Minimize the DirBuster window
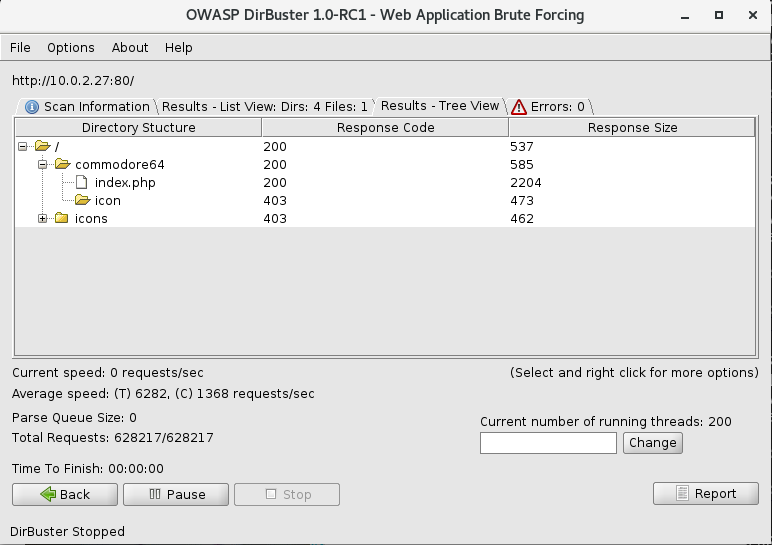 pyautogui.click(x=685, y=16)
